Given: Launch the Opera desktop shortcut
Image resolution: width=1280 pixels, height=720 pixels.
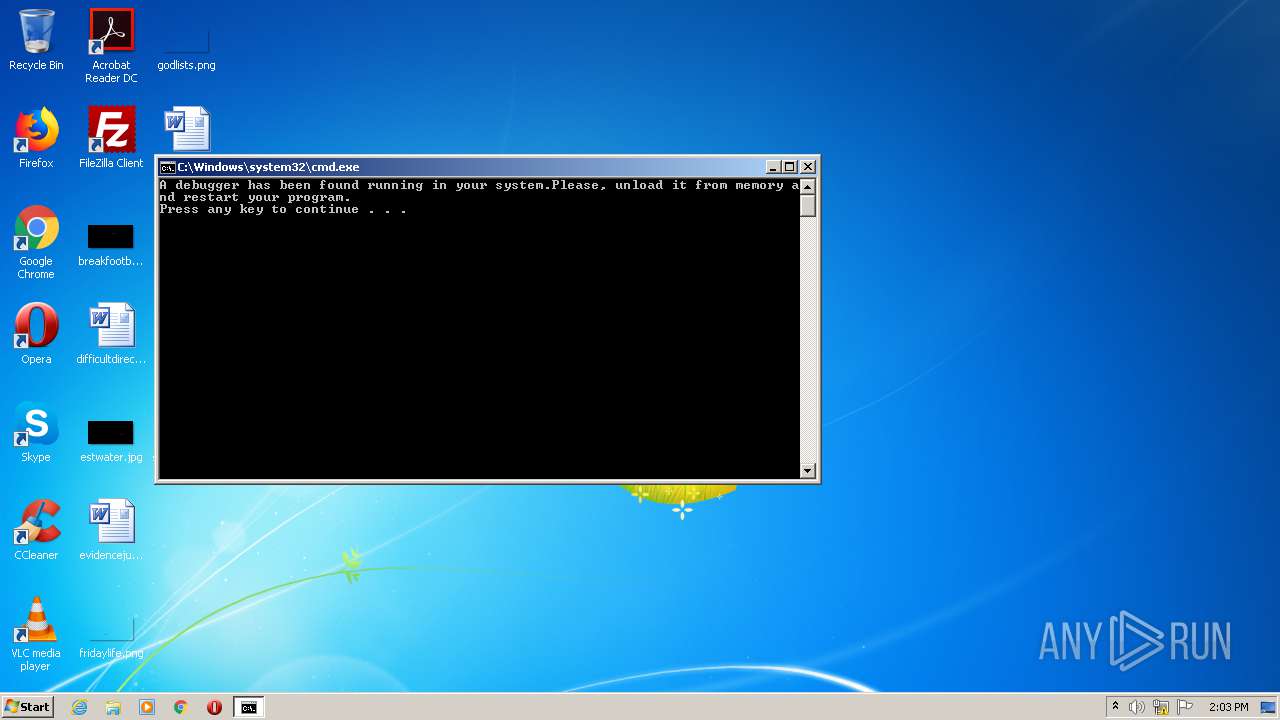Looking at the screenshot, I should (x=36, y=334).
